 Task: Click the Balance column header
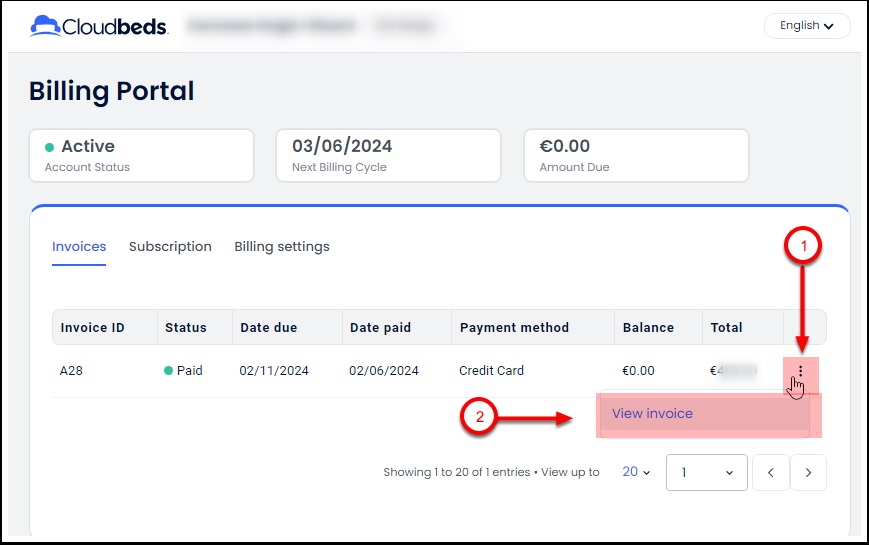(648, 328)
